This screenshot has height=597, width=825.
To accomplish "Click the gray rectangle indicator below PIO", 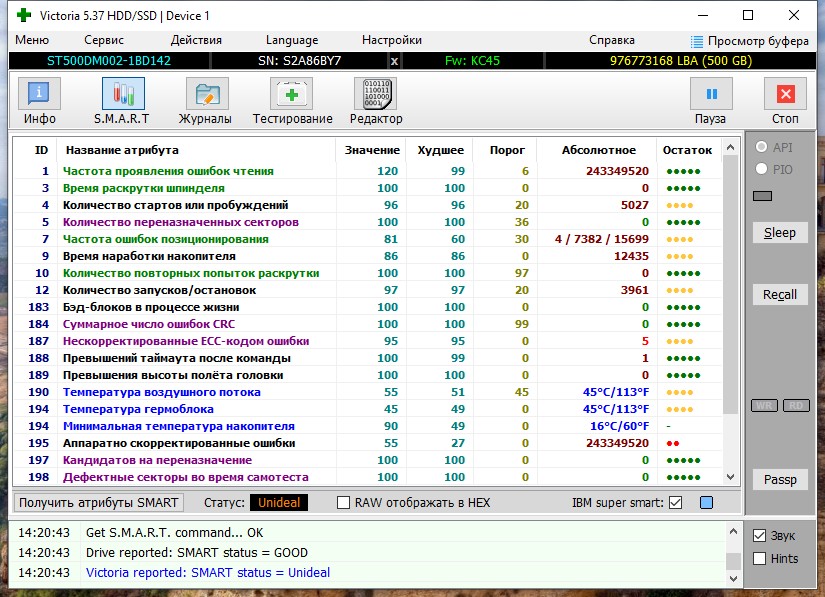I will pyautogui.click(x=762, y=196).
